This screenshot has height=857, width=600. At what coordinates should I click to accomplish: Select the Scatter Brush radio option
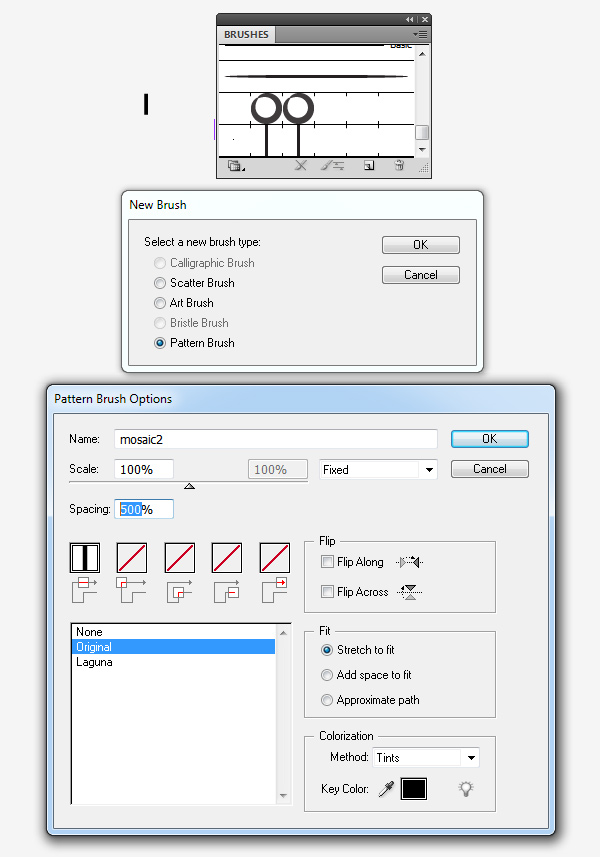(x=160, y=283)
